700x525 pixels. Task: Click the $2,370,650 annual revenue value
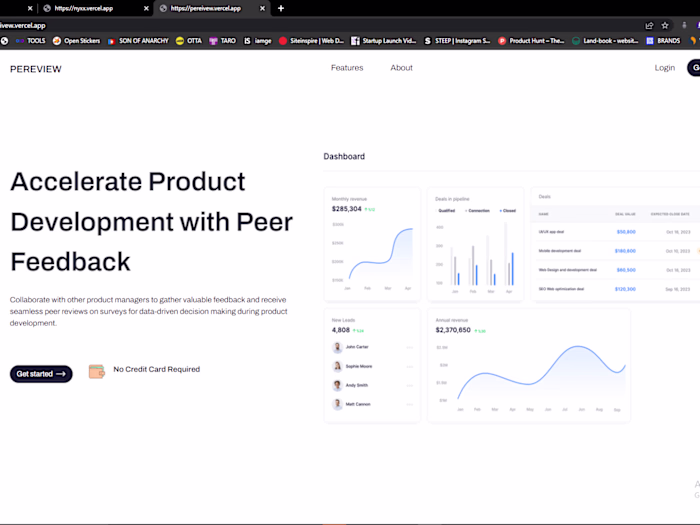[x=453, y=330]
